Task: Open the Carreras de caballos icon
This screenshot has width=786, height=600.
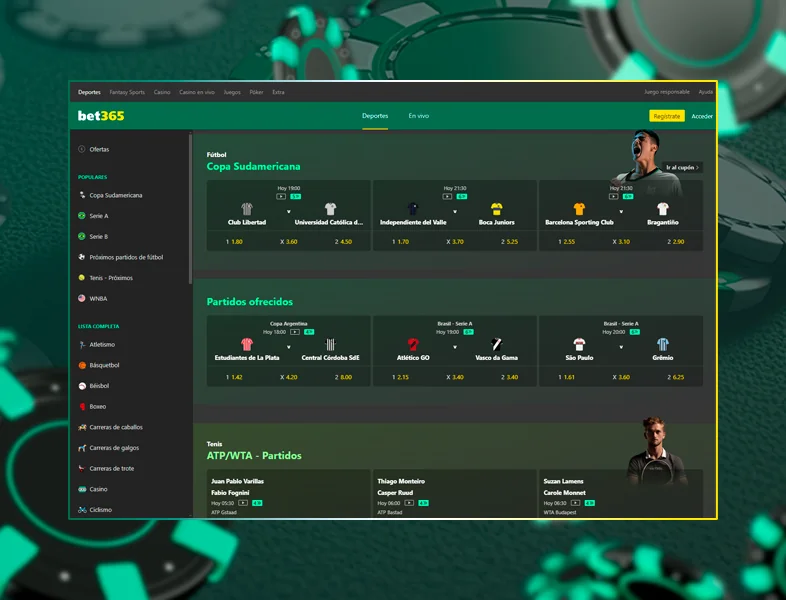Action: point(82,427)
